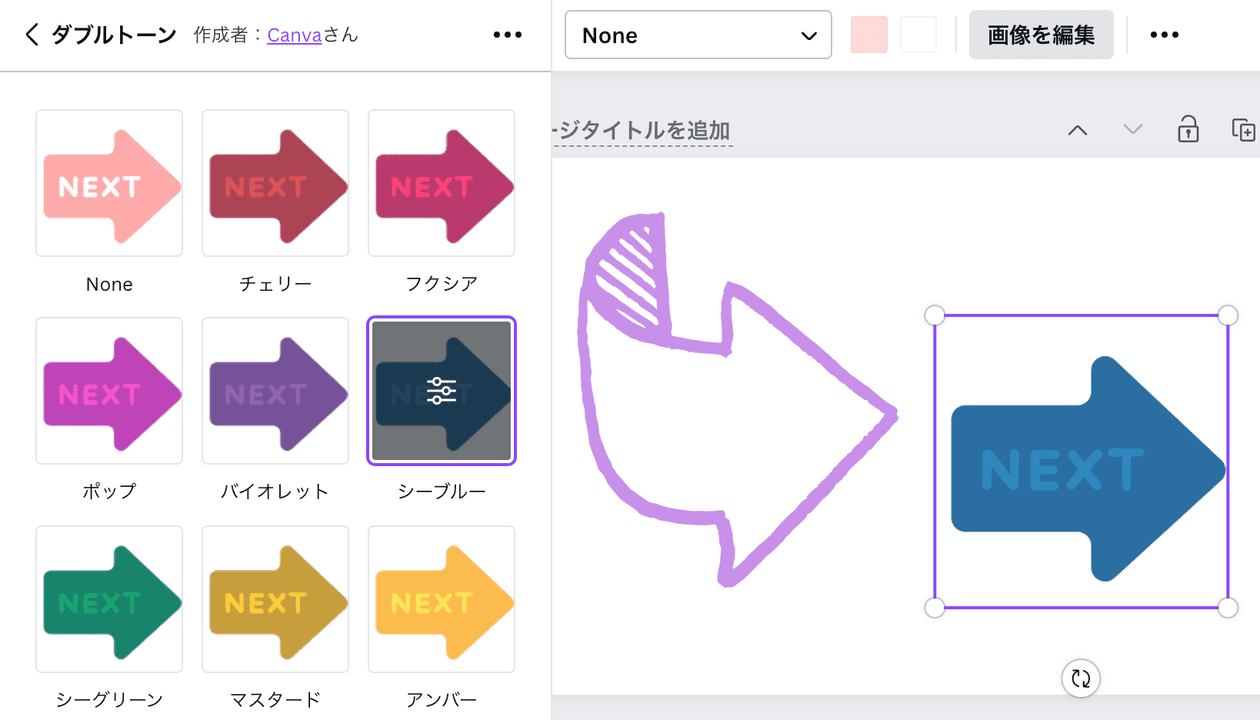Open the None dropdown in the toolbar
The image size is (1260, 720).
[697, 34]
